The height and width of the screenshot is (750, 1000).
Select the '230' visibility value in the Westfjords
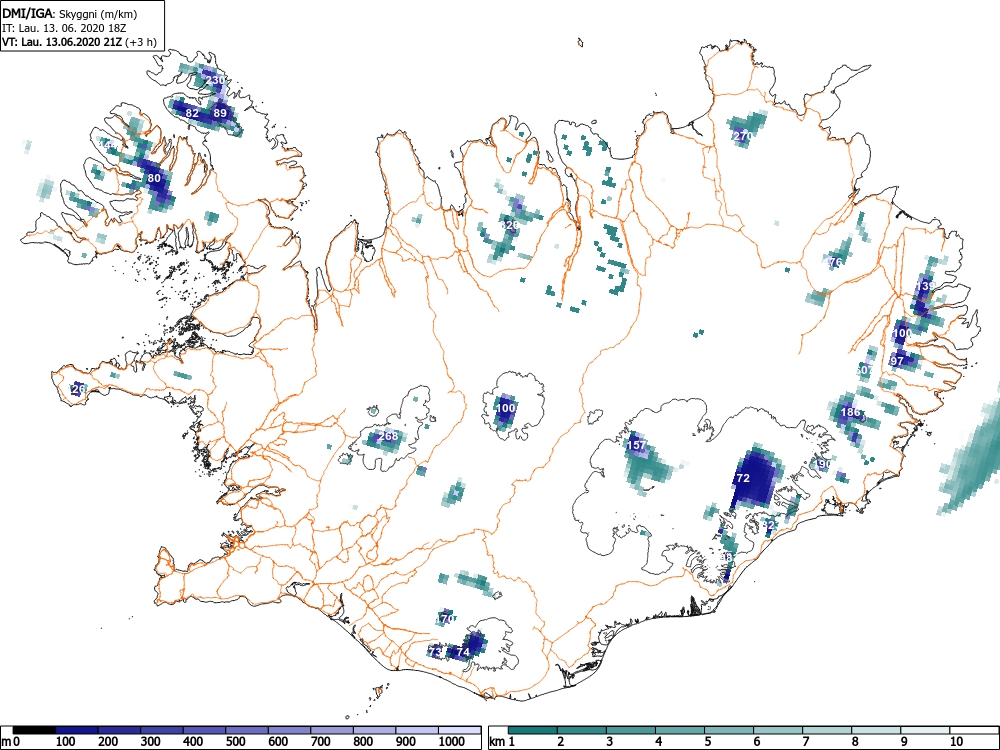point(215,80)
